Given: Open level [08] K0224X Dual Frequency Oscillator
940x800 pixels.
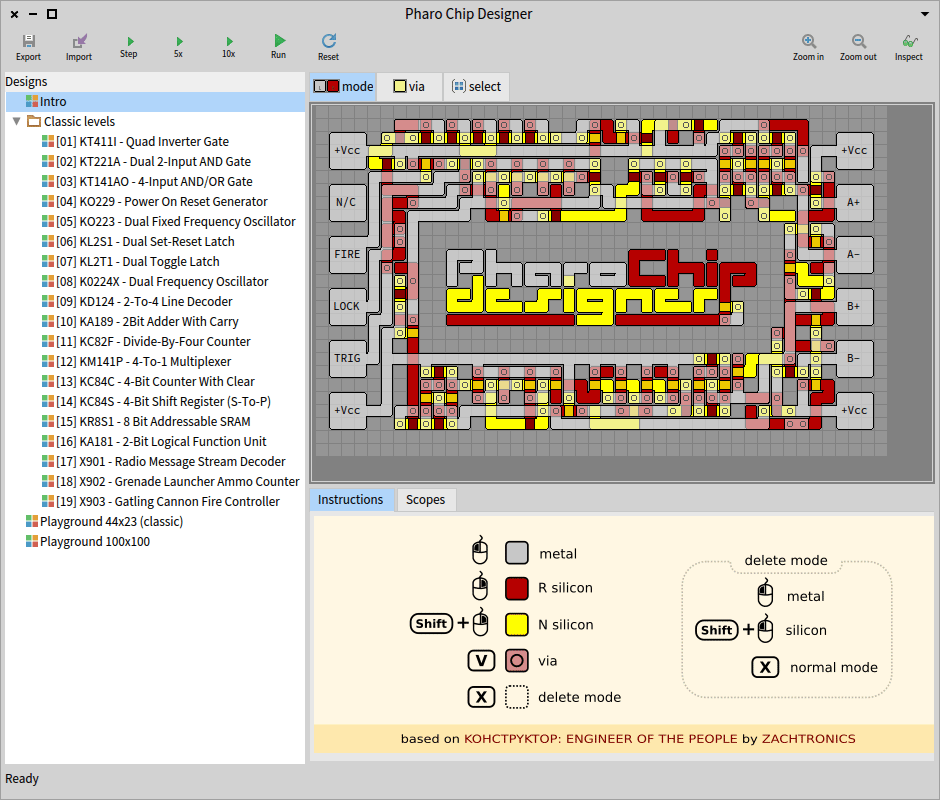Looking at the screenshot, I should [x=155, y=281].
